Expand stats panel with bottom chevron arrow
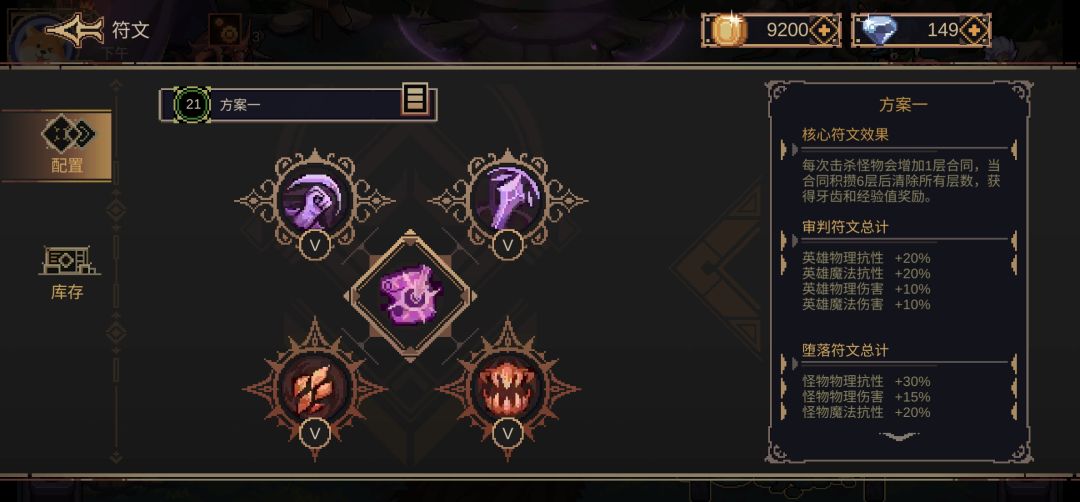This screenshot has width=1080, height=502. [899, 436]
